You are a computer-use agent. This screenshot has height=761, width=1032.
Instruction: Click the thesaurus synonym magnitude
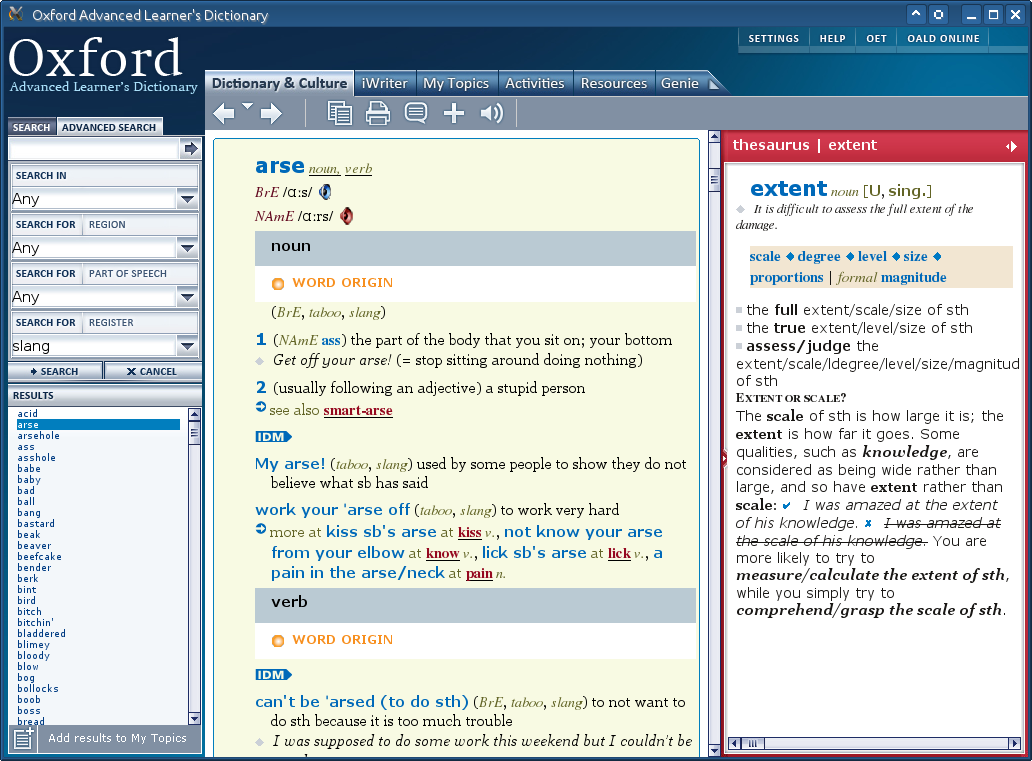click(914, 278)
